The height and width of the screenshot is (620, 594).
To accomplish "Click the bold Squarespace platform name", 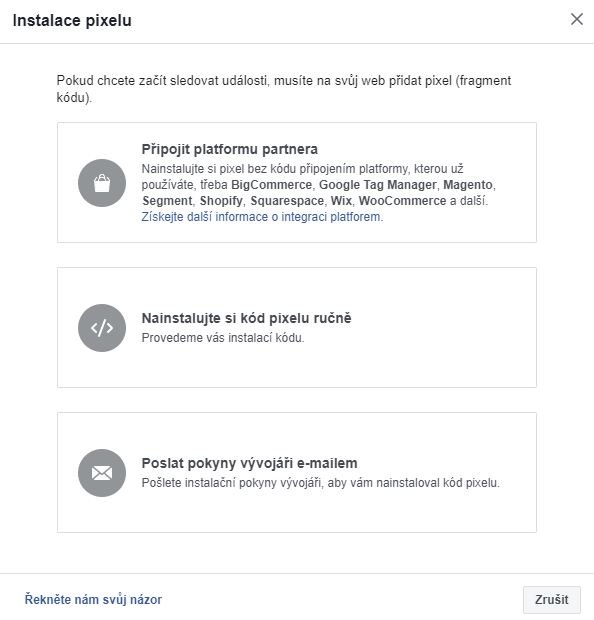I will tap(287, 201).
